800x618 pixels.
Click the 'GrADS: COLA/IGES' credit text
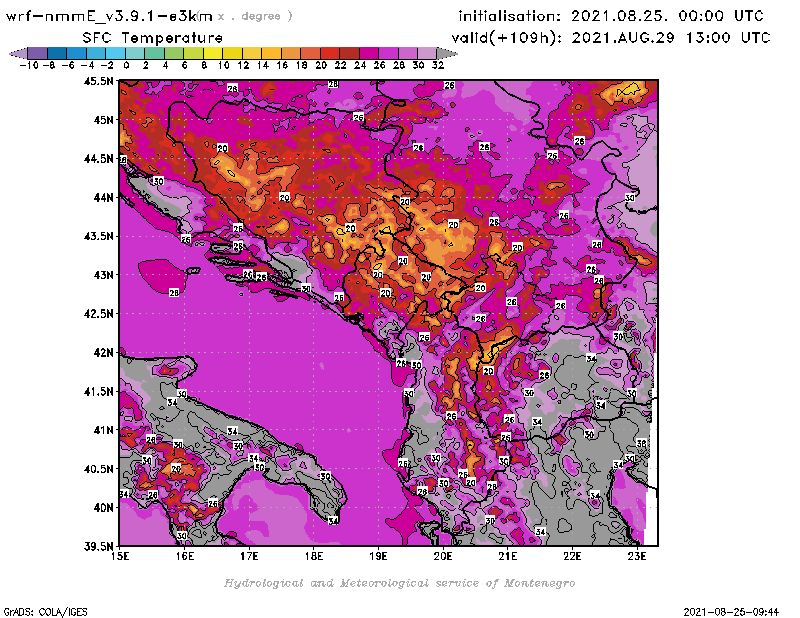45,612
